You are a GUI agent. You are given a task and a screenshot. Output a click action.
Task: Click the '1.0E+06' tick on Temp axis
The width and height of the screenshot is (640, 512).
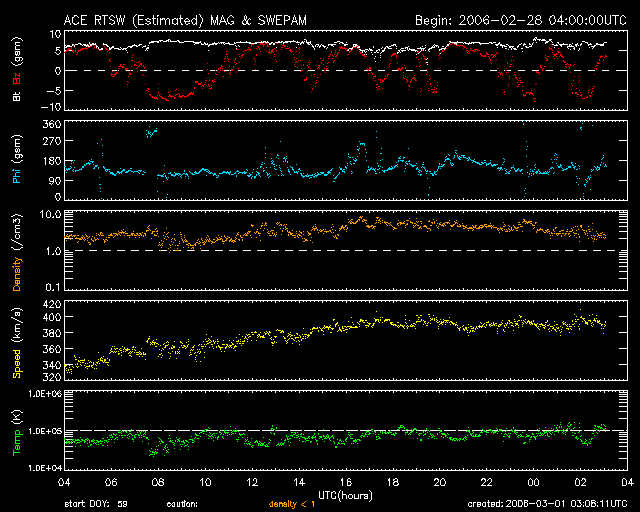(45, 394)
